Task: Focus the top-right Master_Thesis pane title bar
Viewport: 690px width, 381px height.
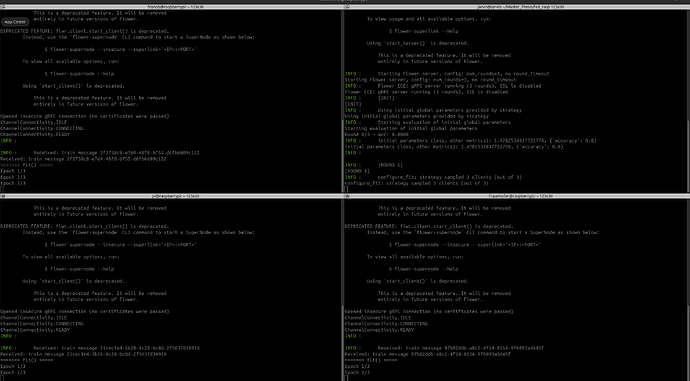Action: 517,7
